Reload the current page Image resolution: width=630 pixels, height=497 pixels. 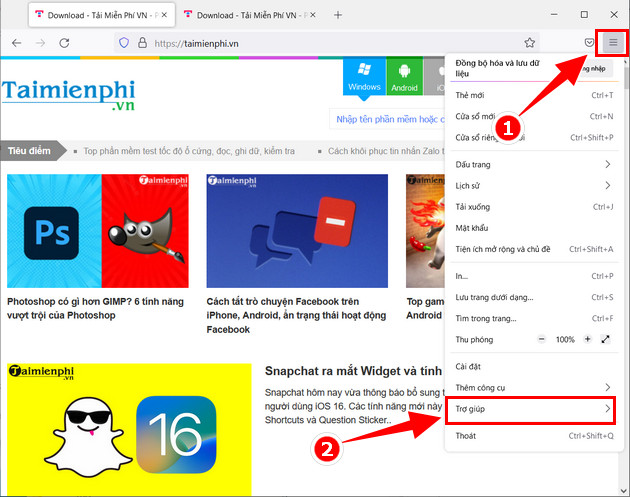[64, 43]
